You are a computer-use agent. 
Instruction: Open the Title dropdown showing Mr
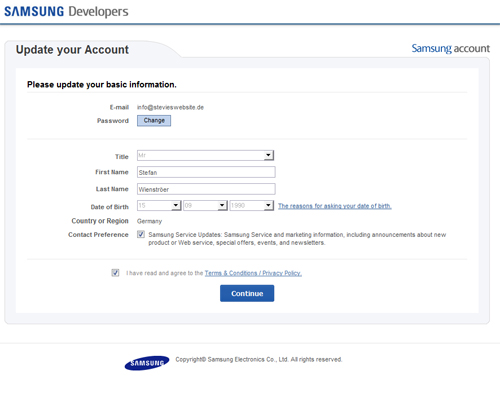pos(206,155)
